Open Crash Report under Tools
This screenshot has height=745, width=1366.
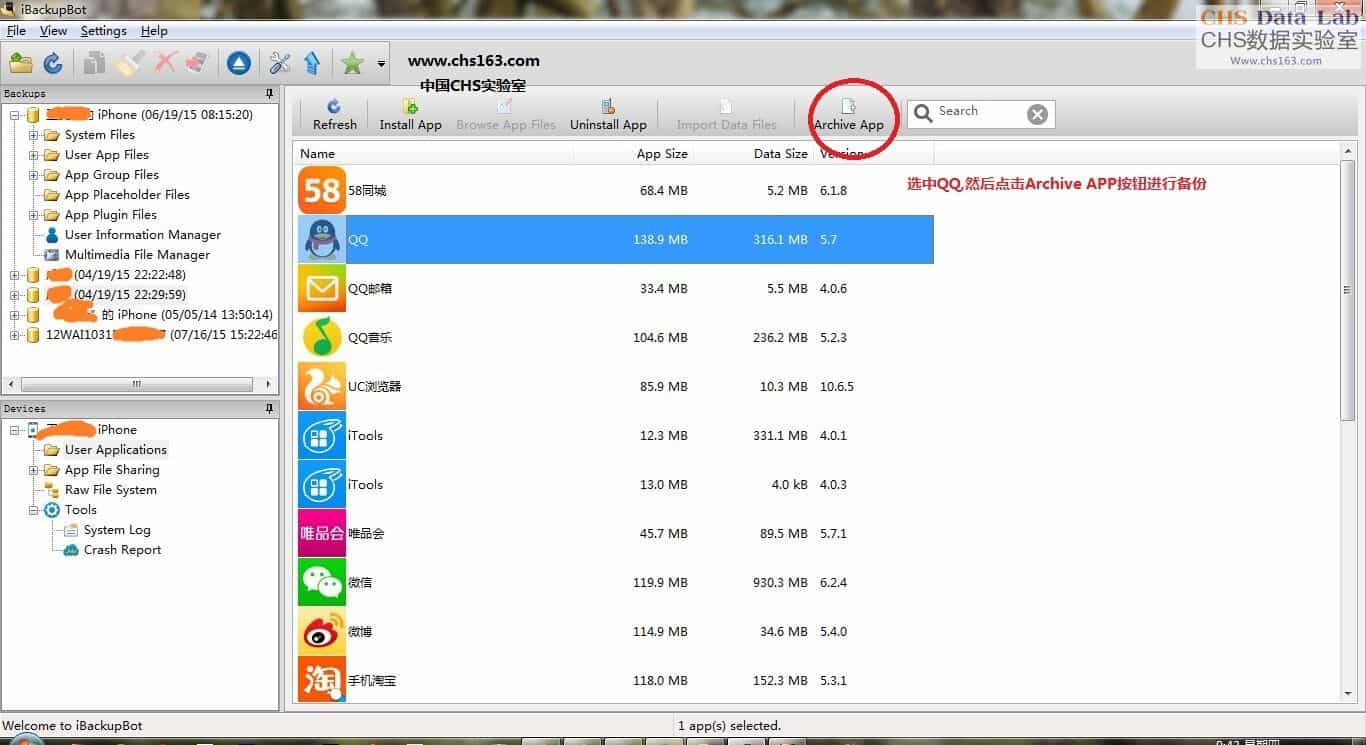pyautogui.click(x=122, y=550)
